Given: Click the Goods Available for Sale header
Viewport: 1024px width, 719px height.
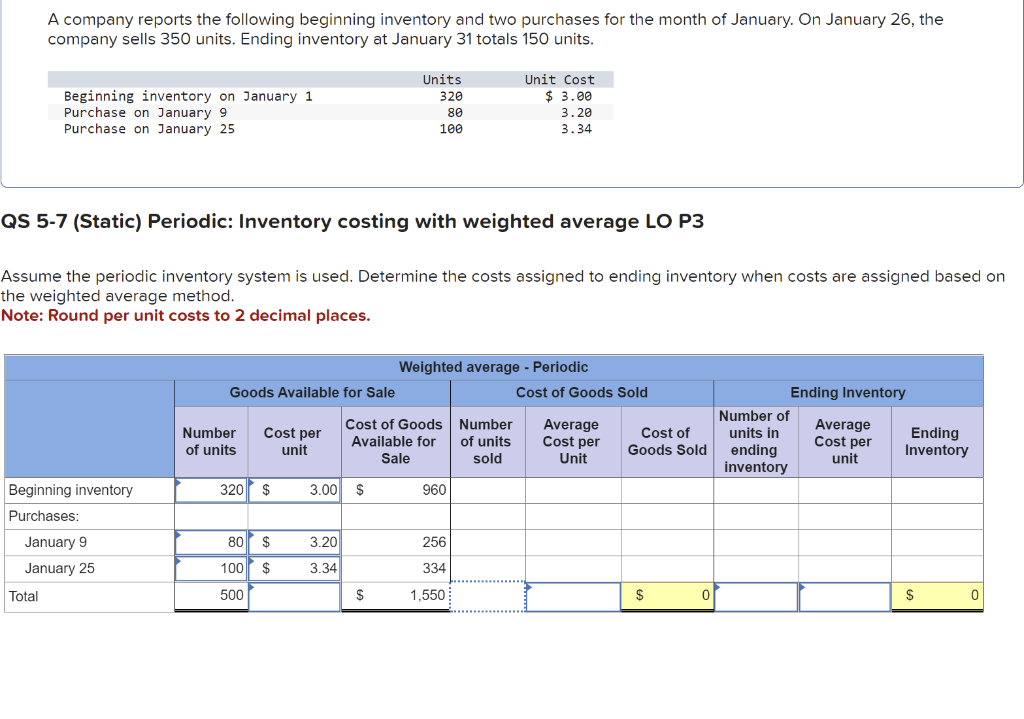Looking at the screenshot, I should 312,392.
